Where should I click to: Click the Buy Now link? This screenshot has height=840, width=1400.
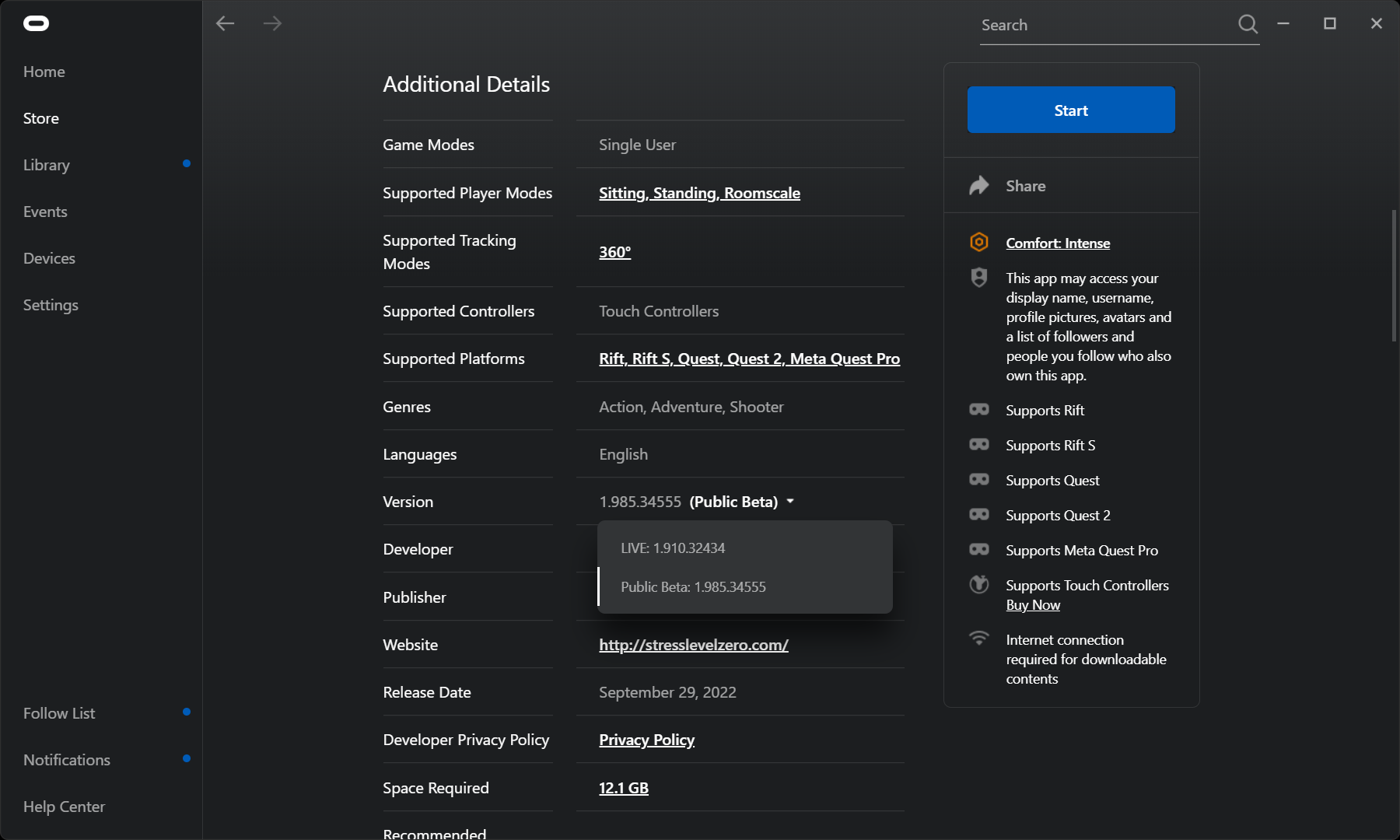coord(1033,605)
